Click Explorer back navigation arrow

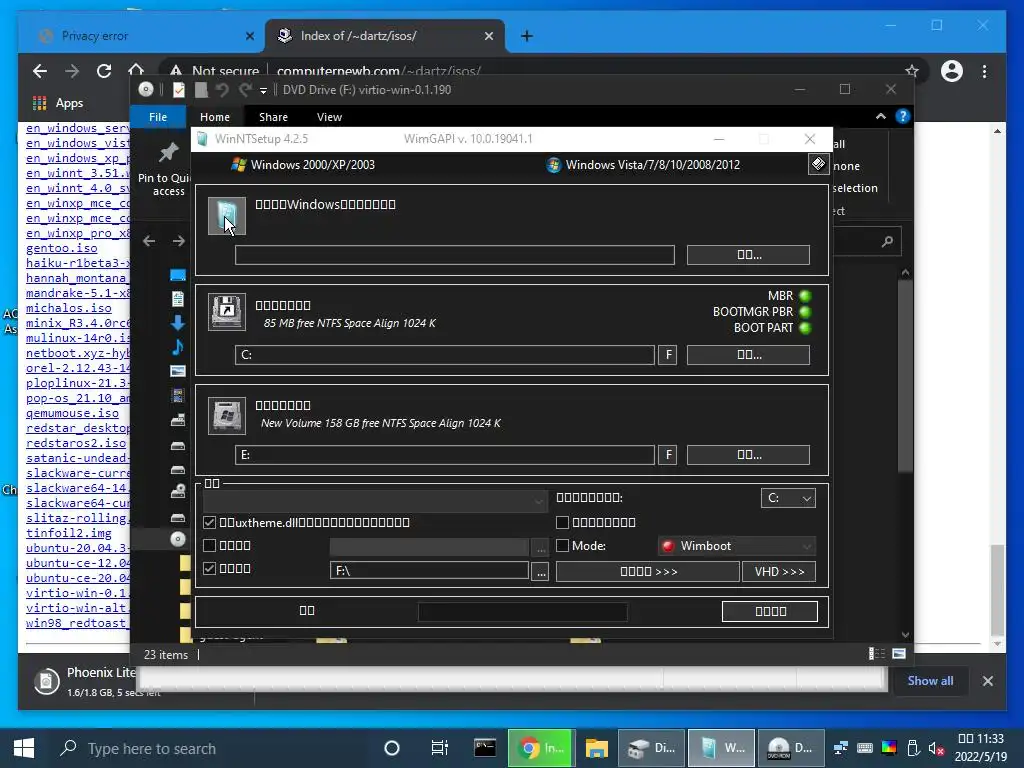149,241
